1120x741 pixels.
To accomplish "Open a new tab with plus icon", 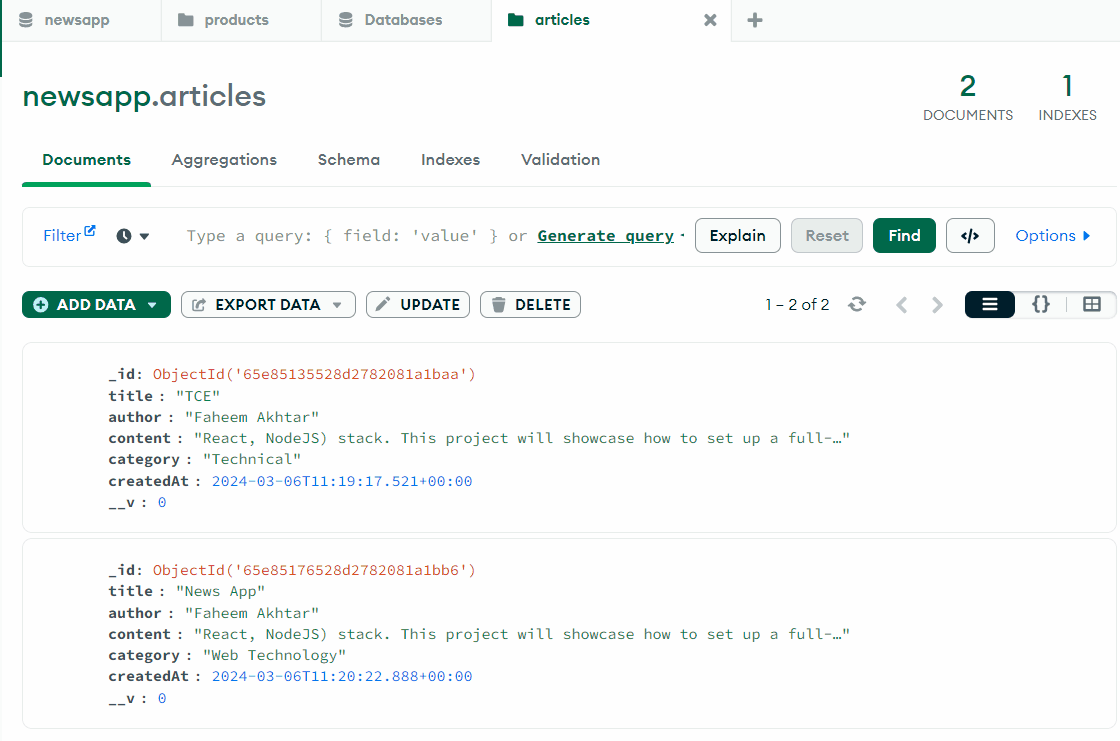I will (755, 20).
